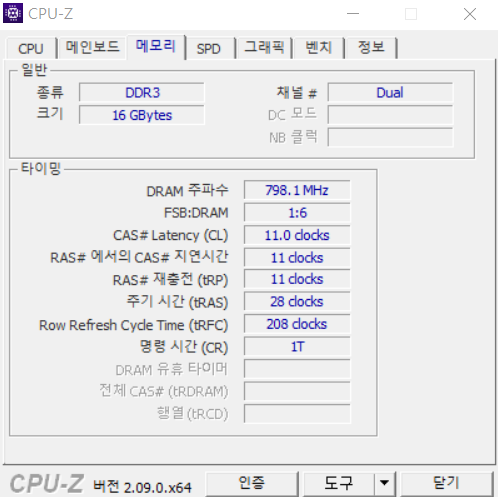Click the 28 clocks tRAS value
This screenshot has width=498, height=497.
297,302
